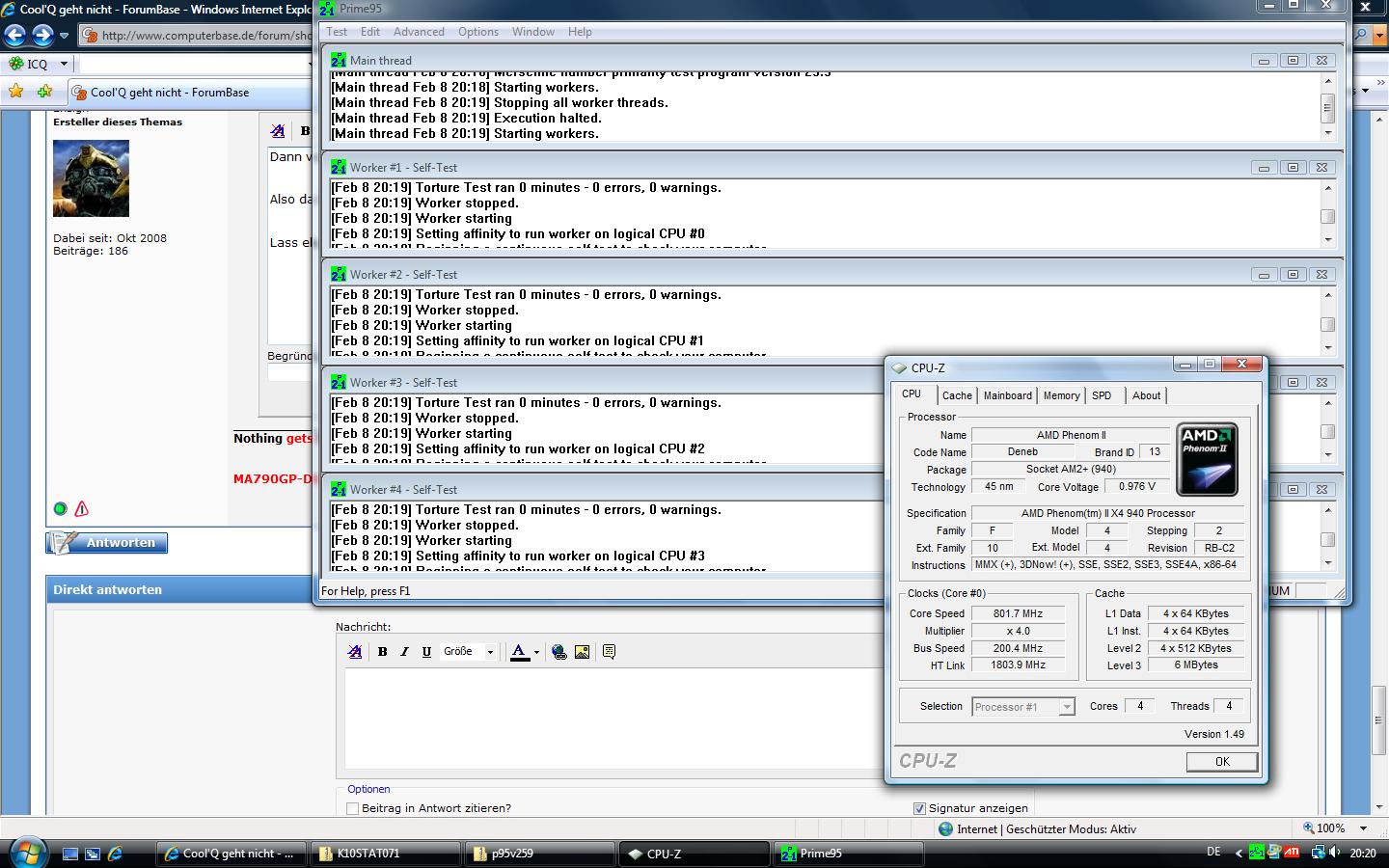Image resolution: width=1389 pixels, height=868 pixels.
Task: Expand hidden system tray icons arrow
Action: pyautogui.click(x=1238, y=853)
